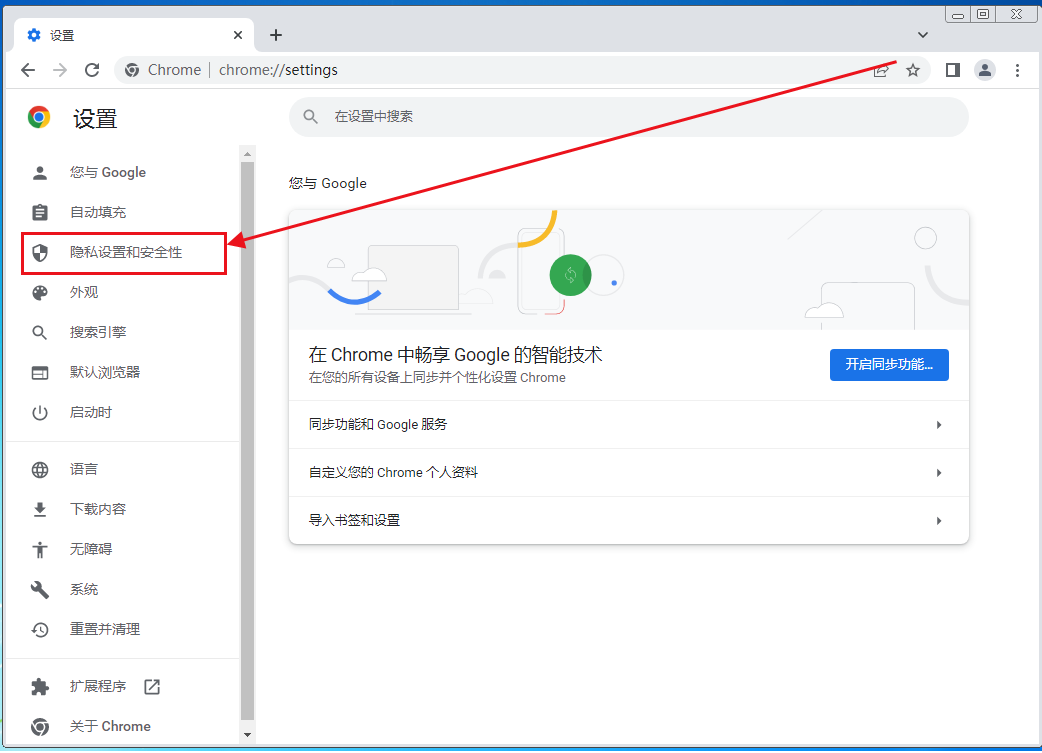Open the profile avatar menu

coord(985,70)
